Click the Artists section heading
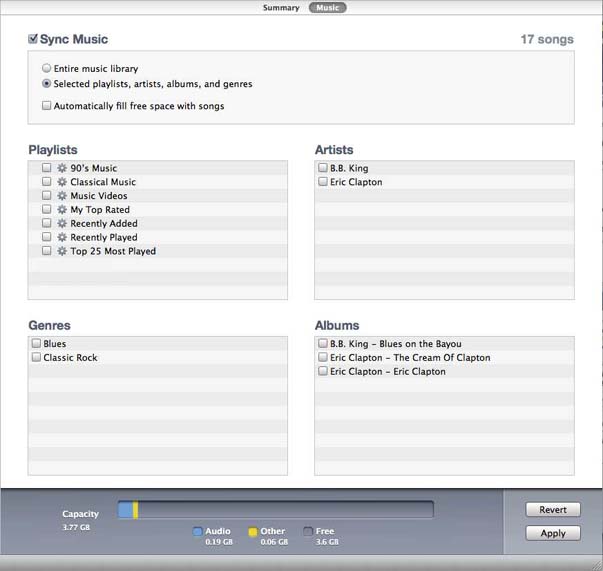603x571 pixels. click(x=334, y=150)
